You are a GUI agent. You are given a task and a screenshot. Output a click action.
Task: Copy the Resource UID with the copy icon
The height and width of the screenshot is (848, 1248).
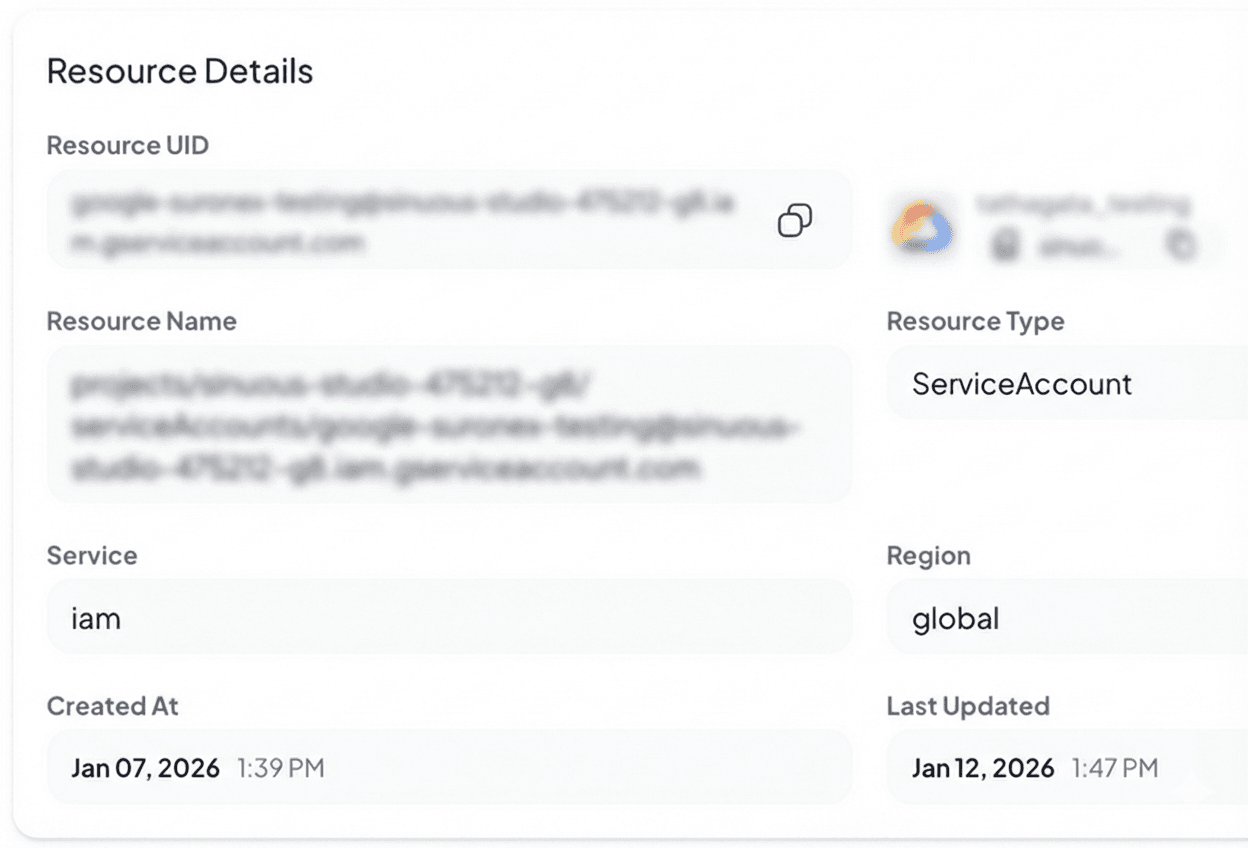tap(795, 220)
